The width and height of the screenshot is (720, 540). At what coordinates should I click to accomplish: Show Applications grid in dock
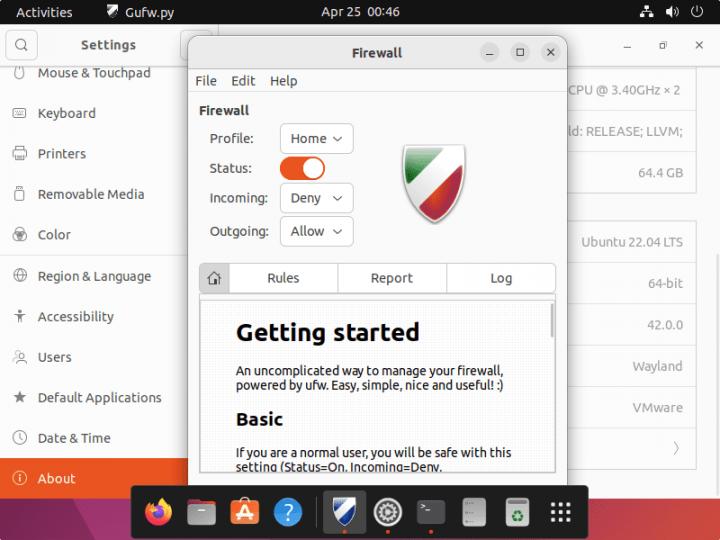click(x=561, y=512)
